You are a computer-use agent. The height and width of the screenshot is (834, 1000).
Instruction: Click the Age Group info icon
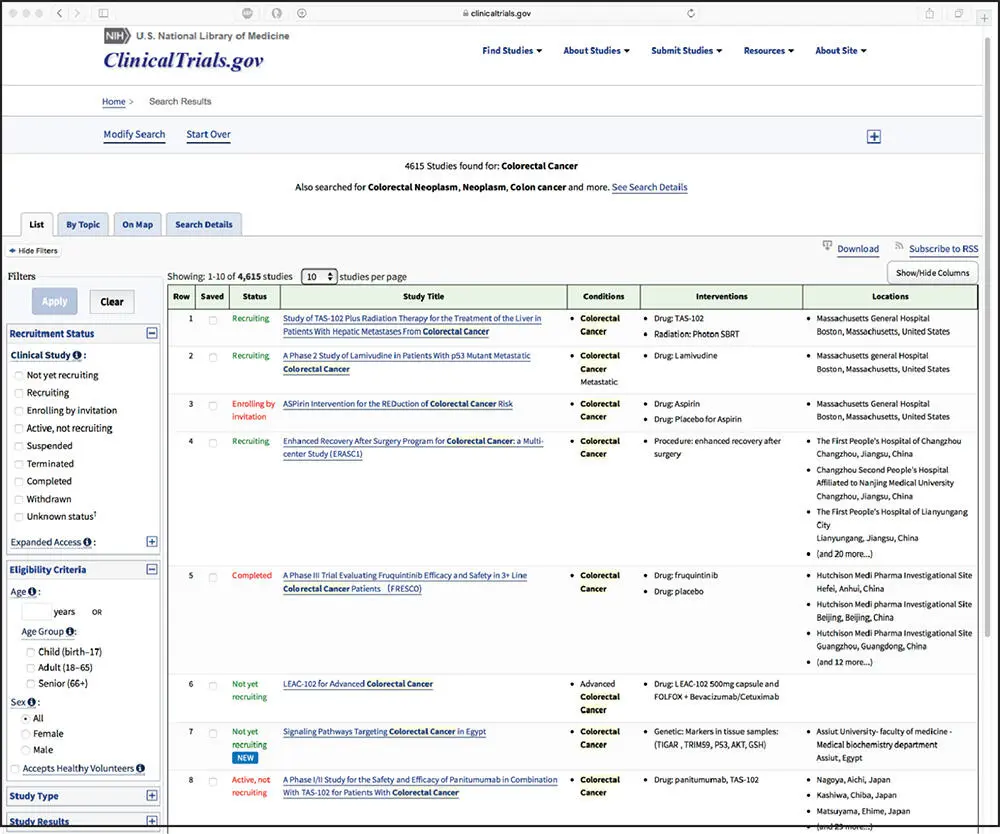click(x=70, y=631)
